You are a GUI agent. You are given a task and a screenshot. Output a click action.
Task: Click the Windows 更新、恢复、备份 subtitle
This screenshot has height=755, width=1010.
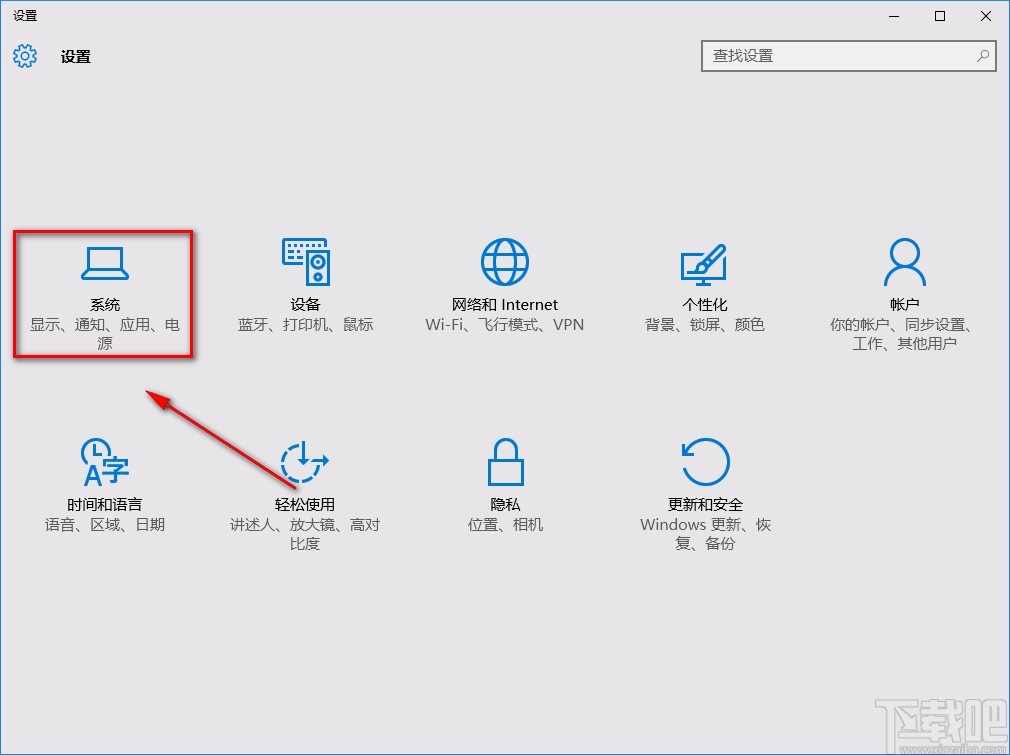[705, 533]
